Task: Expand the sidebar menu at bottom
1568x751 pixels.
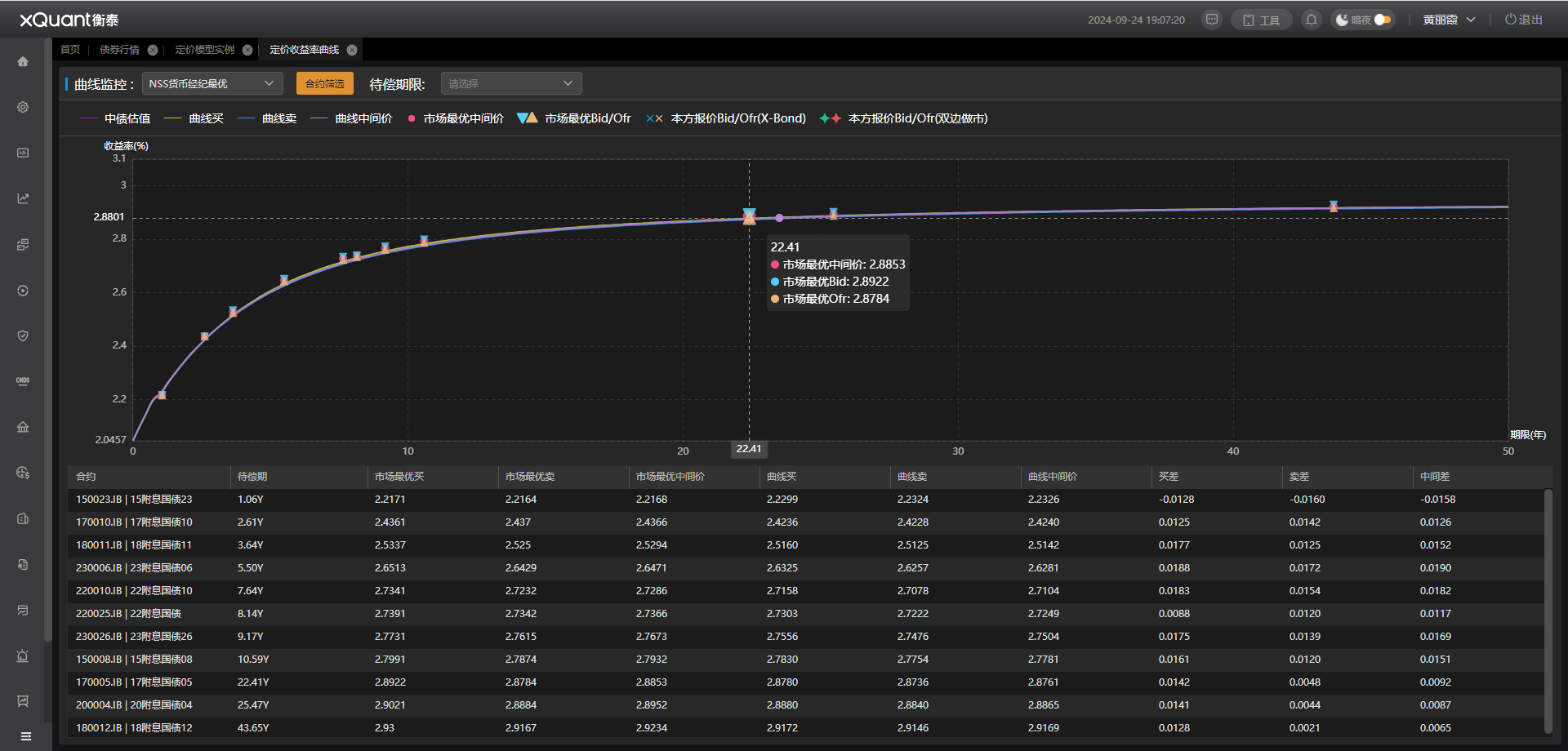Action: [26, 736]
